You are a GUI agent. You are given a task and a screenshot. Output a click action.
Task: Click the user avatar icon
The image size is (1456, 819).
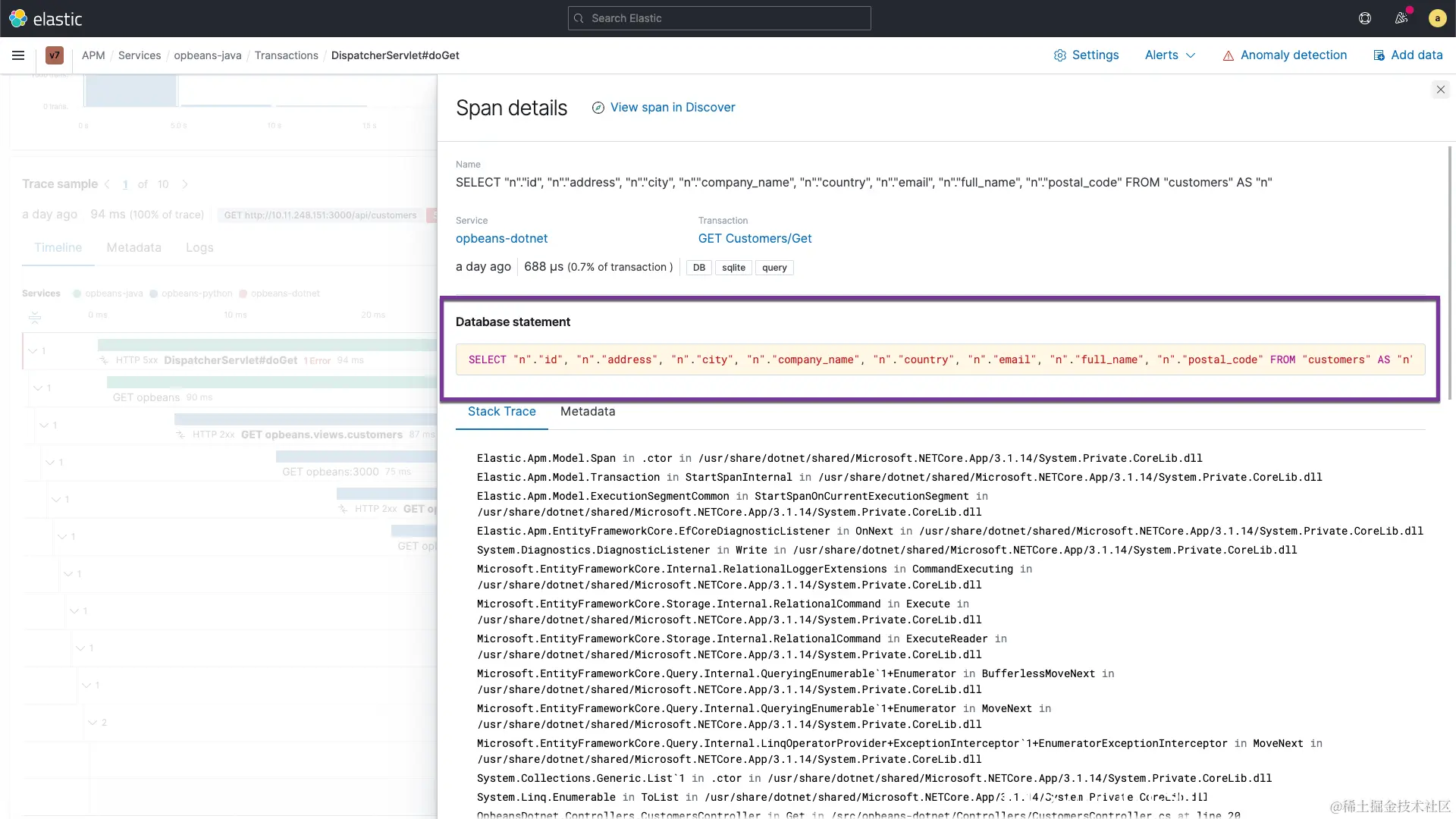(x=1437, y=18)
